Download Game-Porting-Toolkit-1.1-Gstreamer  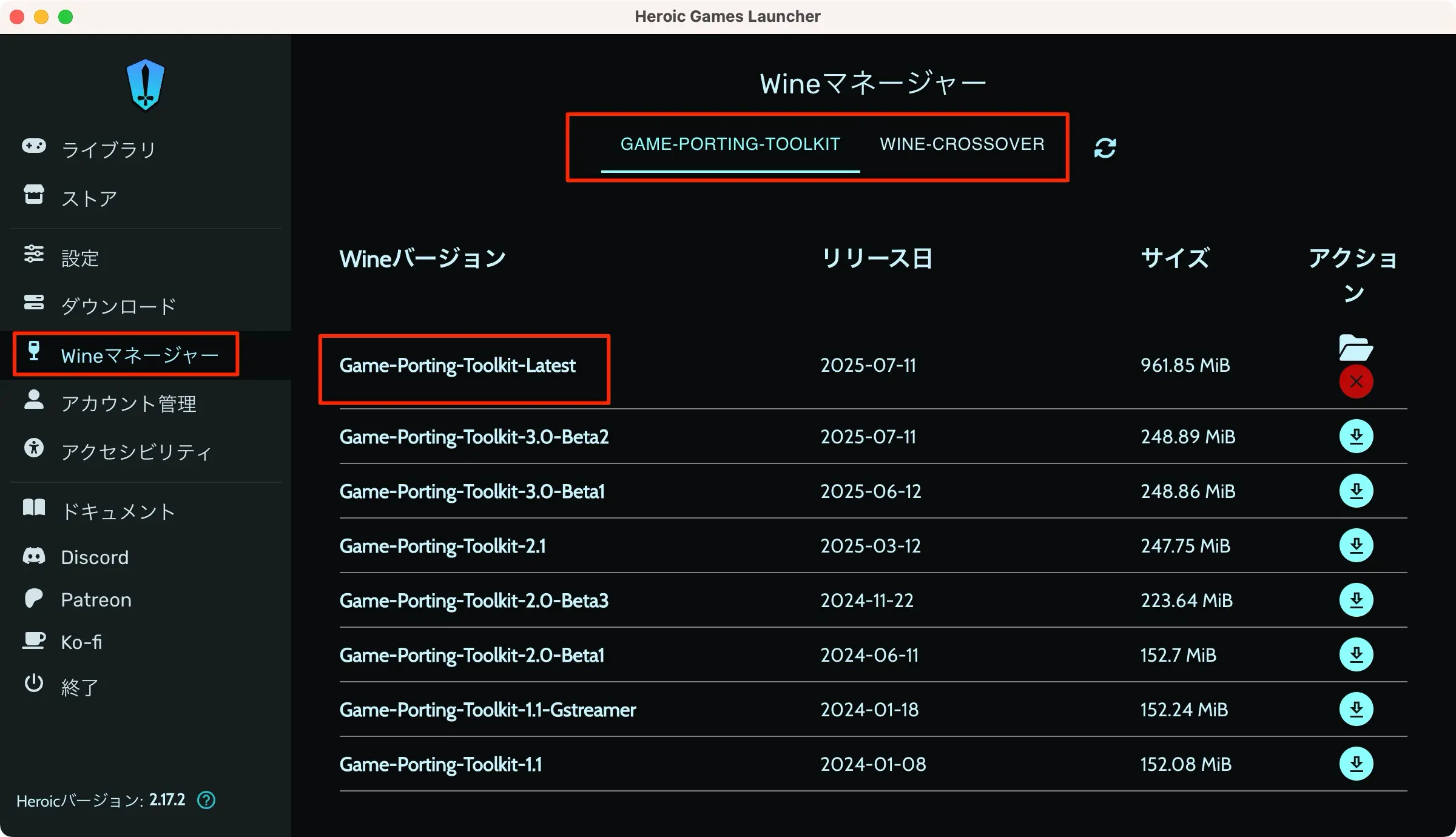[x=1357, y=709]
